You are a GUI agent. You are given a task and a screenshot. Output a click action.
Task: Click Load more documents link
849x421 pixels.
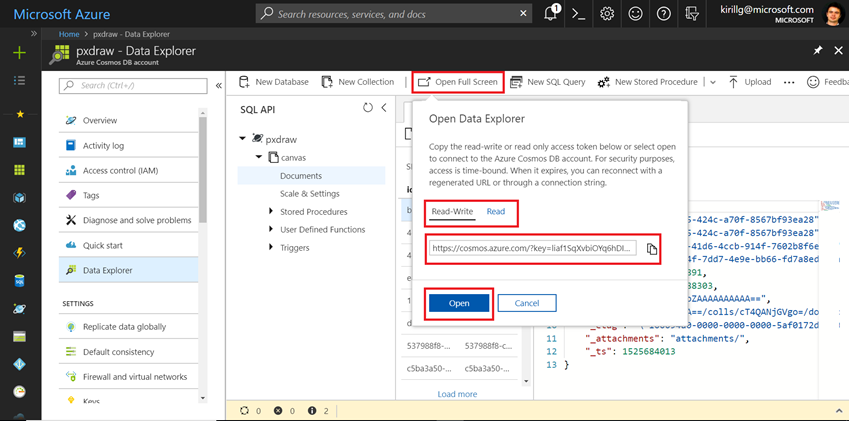click(x=457, y=394)
